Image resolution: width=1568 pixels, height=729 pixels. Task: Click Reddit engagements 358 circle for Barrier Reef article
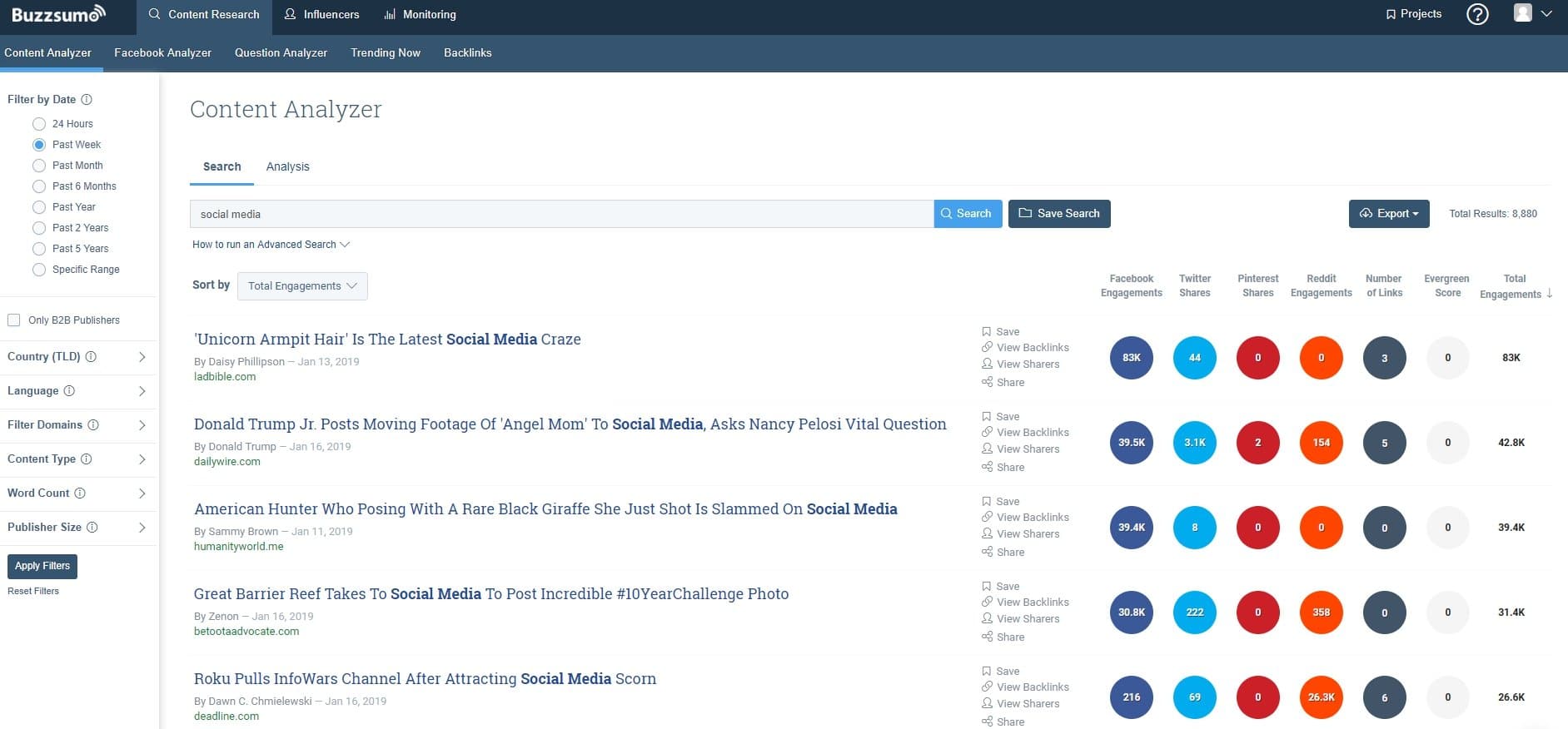pos(1322,612)
